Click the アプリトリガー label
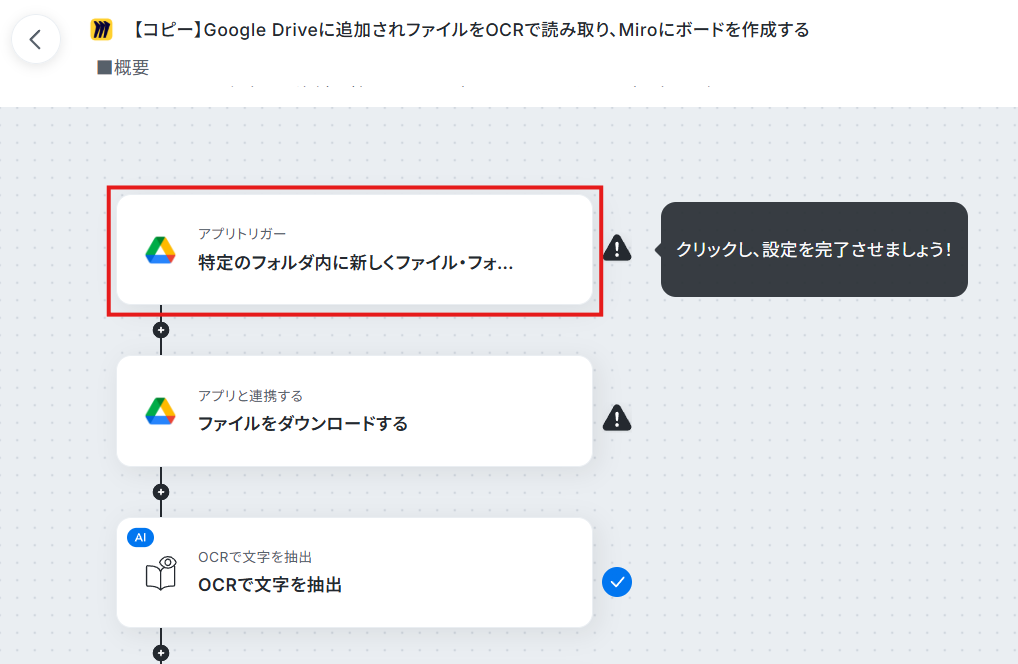Screen dimensions: 1018x664 [242, 234]
